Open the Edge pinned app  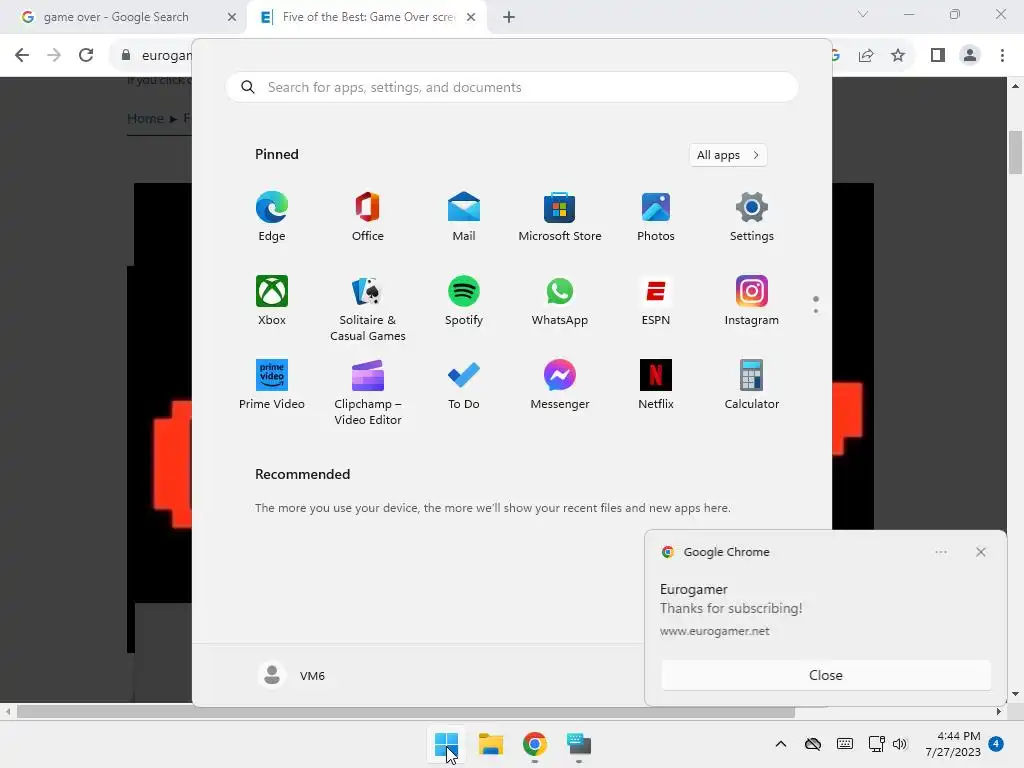272,217
